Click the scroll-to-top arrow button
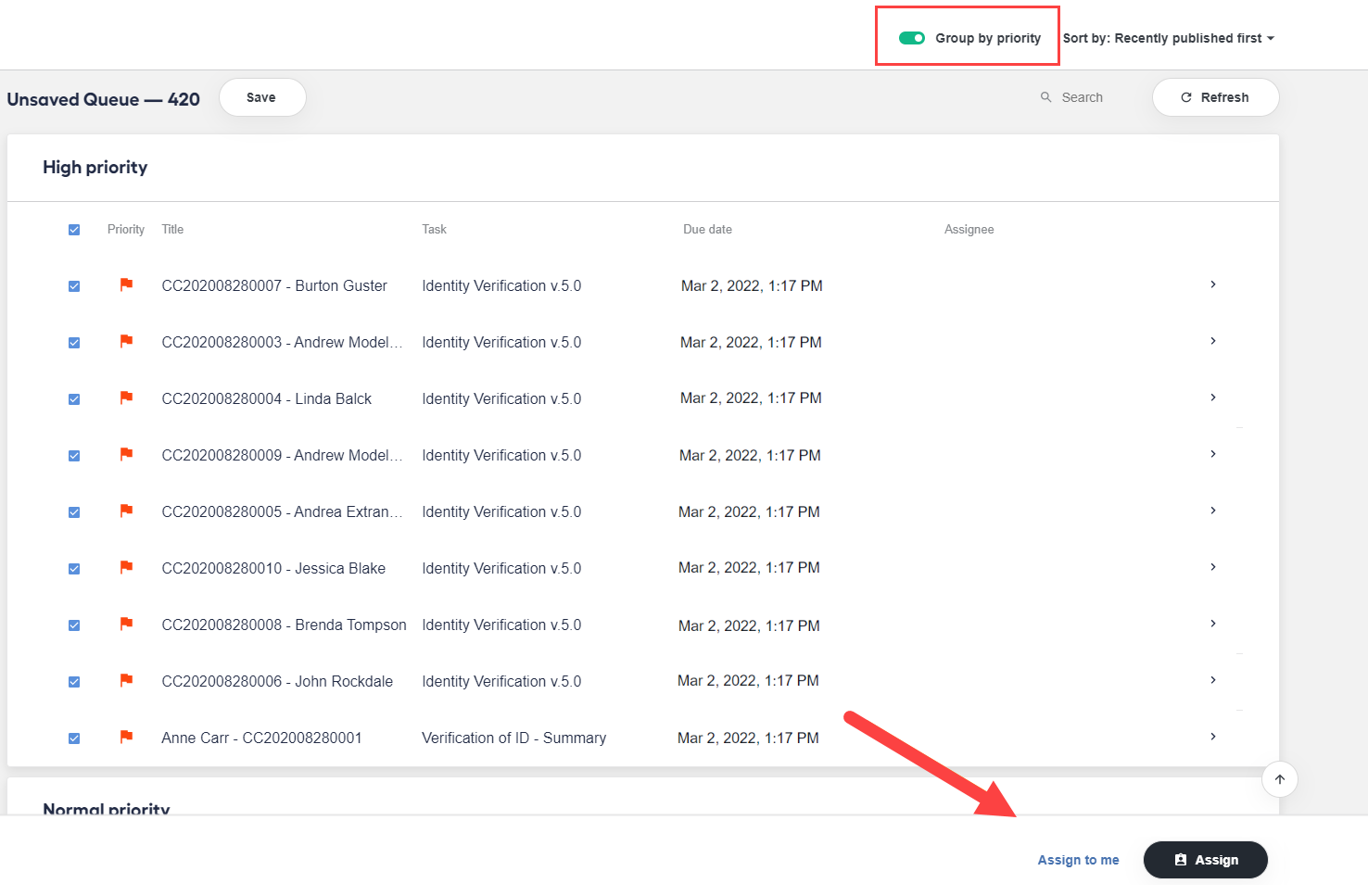The height and width of the screenshot is (896, 1368). pyautogui.click(x=1280, y=779)
